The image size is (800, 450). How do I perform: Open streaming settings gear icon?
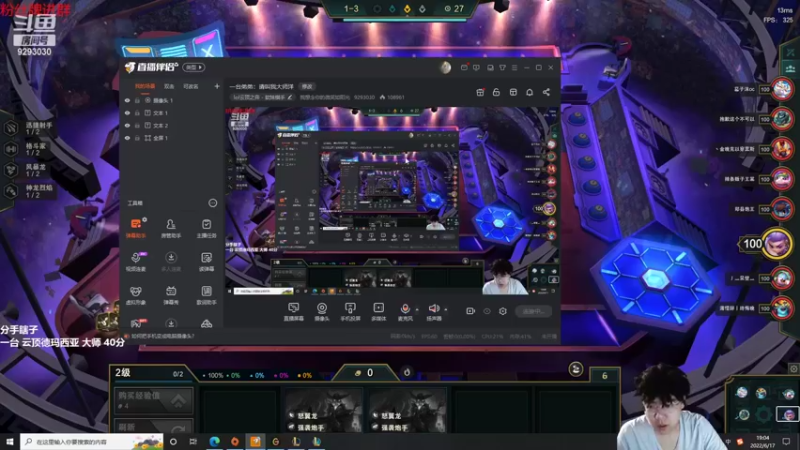pos(503,311)
